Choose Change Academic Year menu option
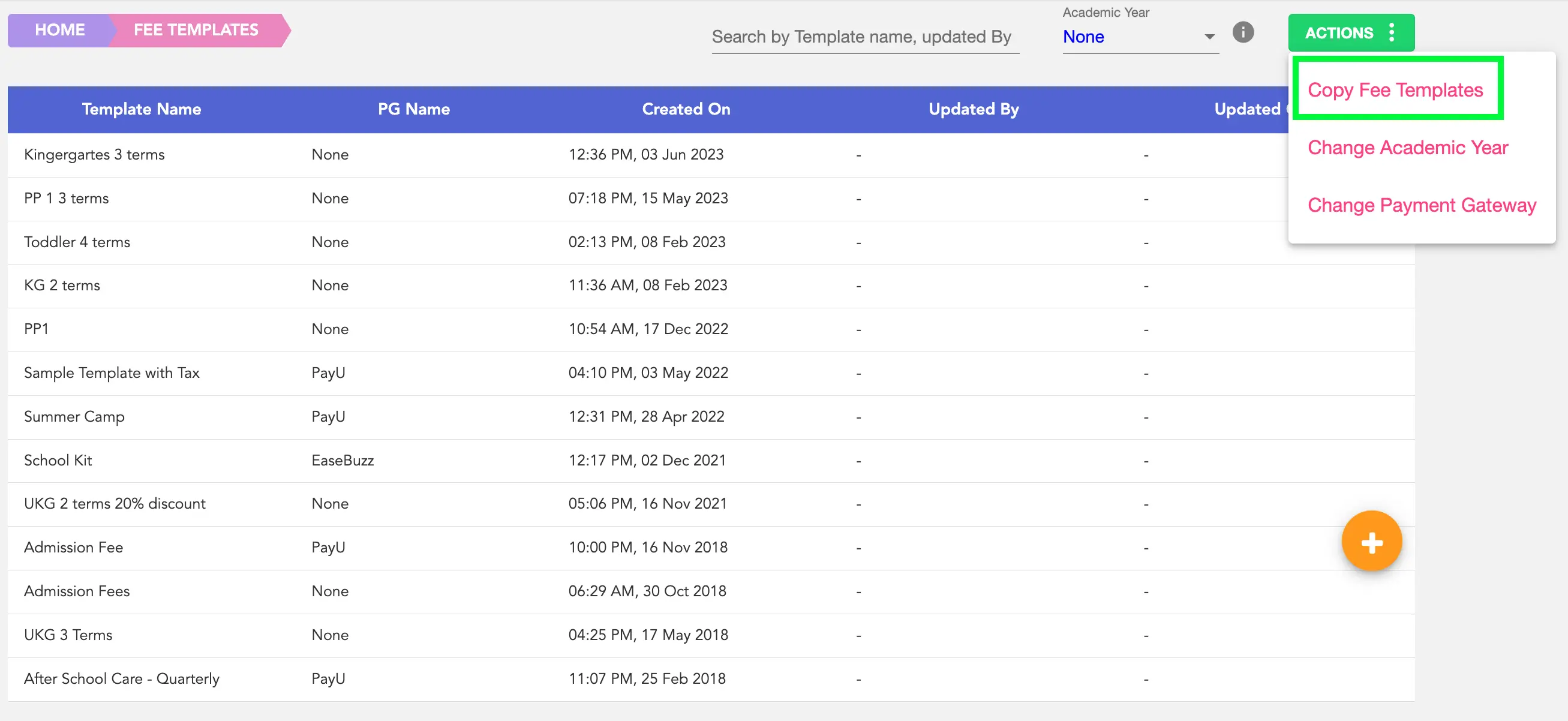 coord(1407,147)
